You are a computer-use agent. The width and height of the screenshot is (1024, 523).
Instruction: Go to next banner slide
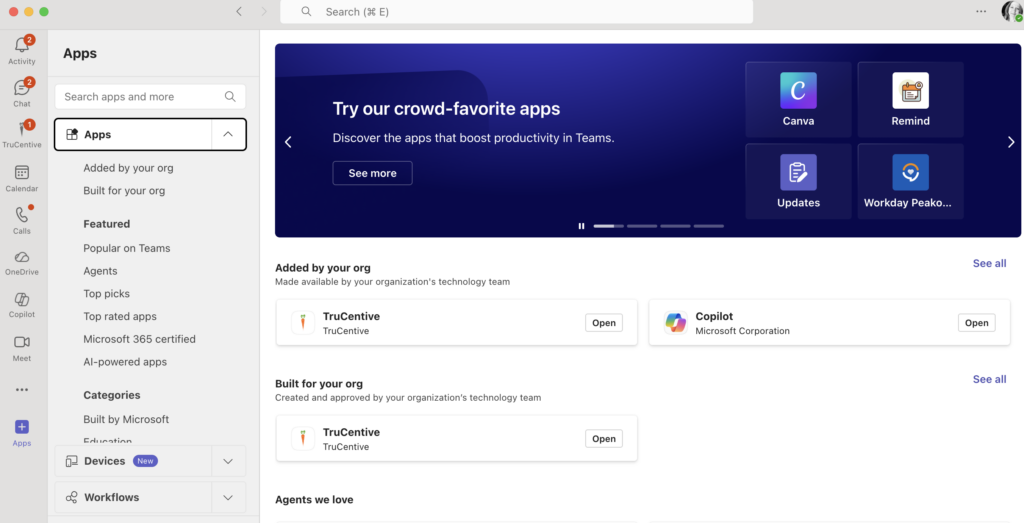[1010, 142]
